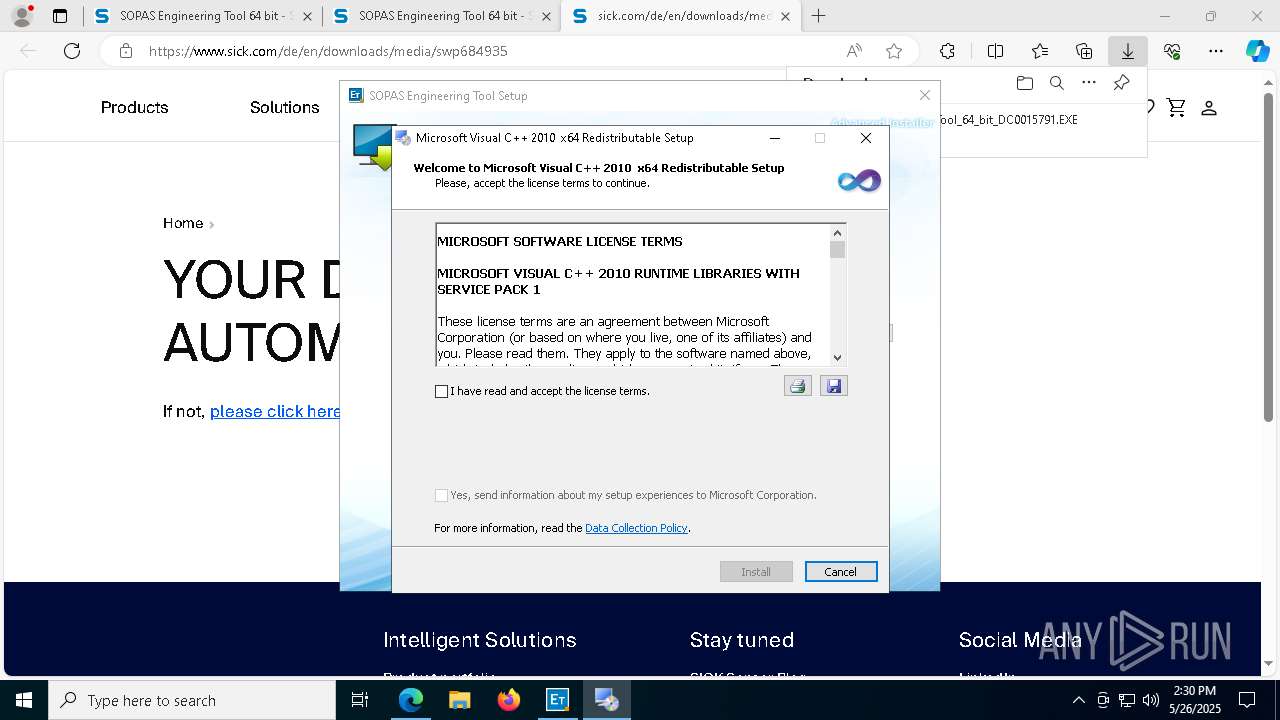Toggle split screen icon in Edge

(x=995, y=51)
